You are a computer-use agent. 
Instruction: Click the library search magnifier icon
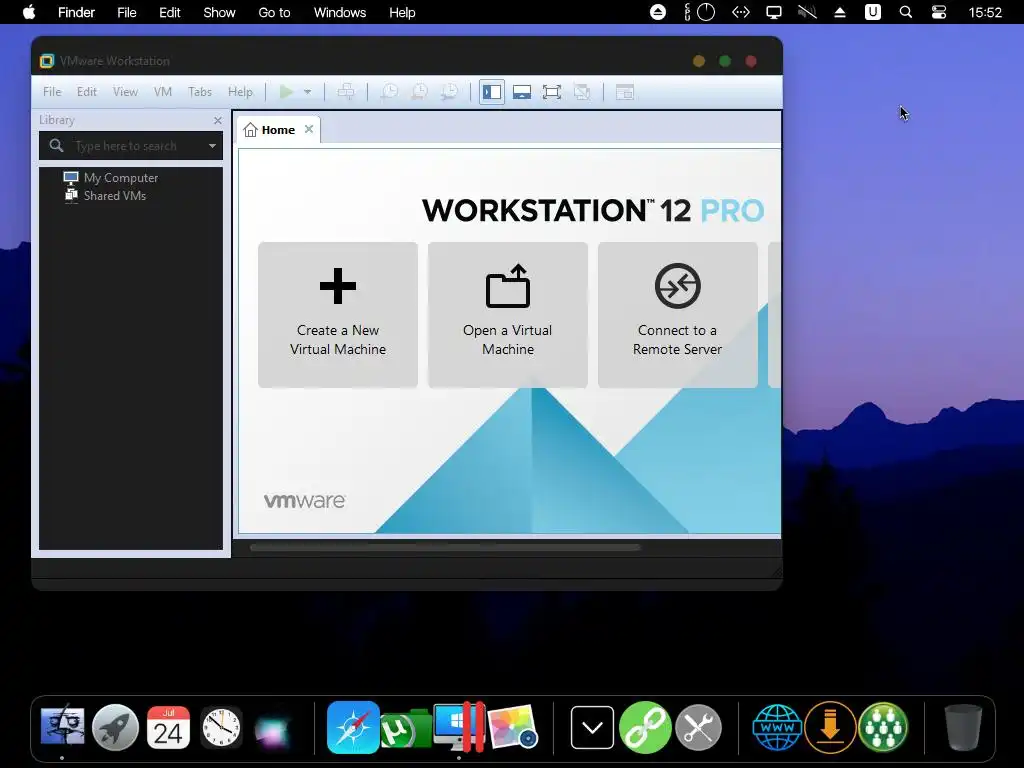[x=57, y=146]
